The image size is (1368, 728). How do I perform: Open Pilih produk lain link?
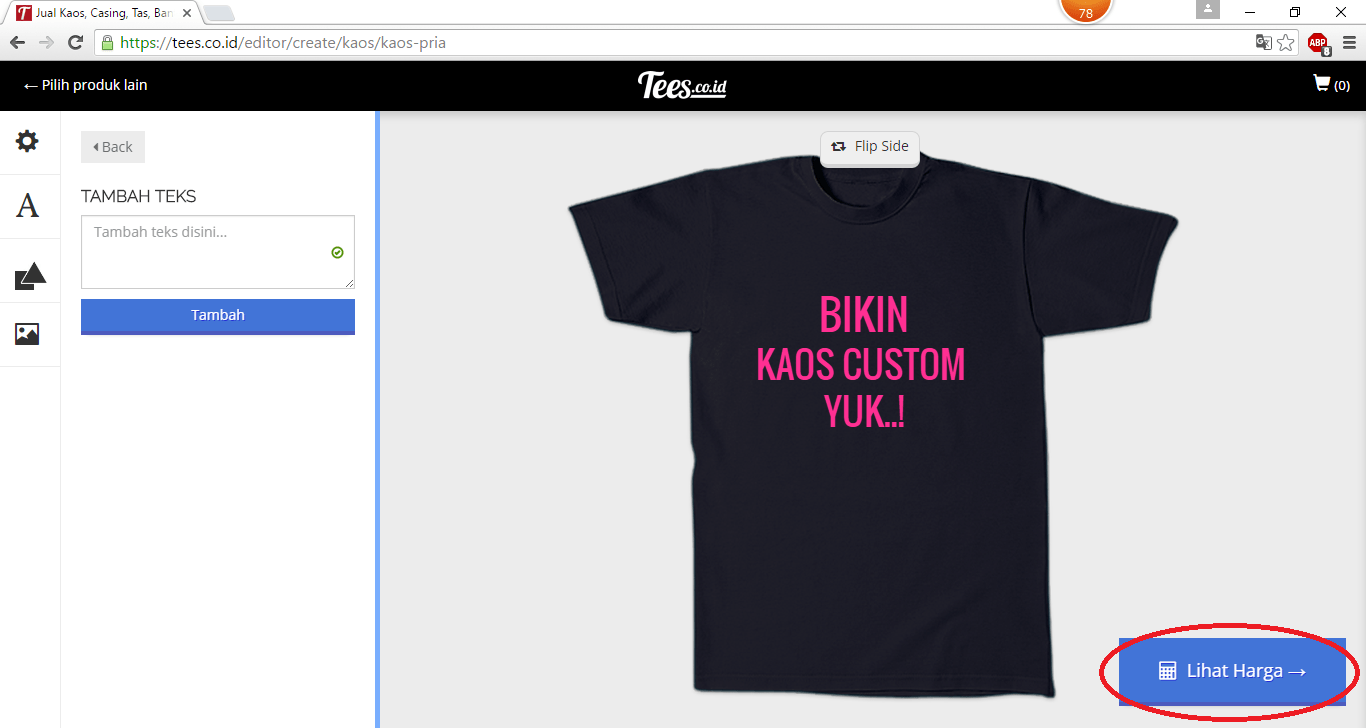pos(84,85)
